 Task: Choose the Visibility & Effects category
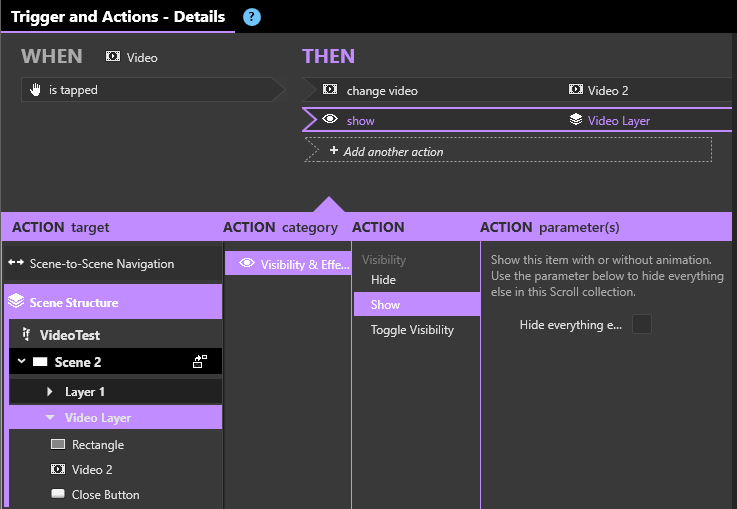(x=288, y=264)
